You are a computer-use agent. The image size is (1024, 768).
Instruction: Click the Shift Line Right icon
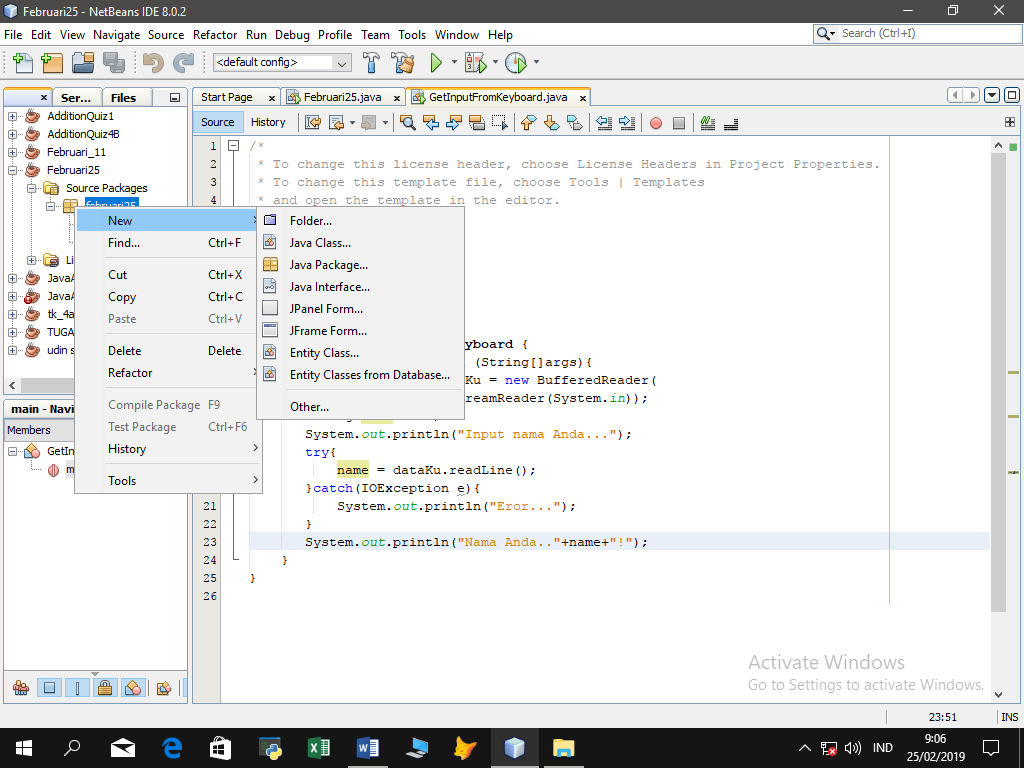627,123
